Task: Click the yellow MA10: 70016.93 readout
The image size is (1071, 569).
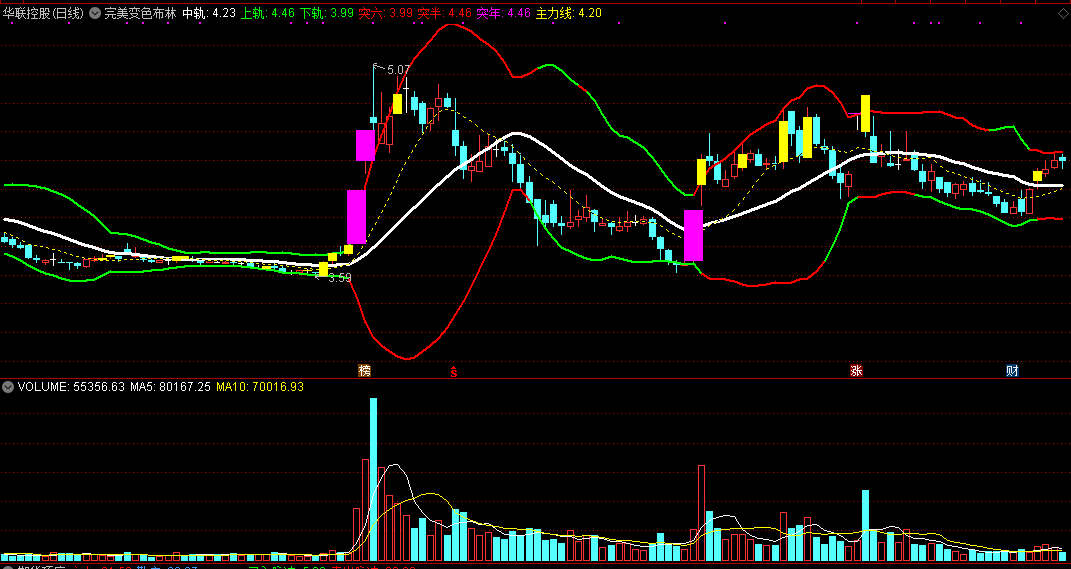Action: (260, 387)
